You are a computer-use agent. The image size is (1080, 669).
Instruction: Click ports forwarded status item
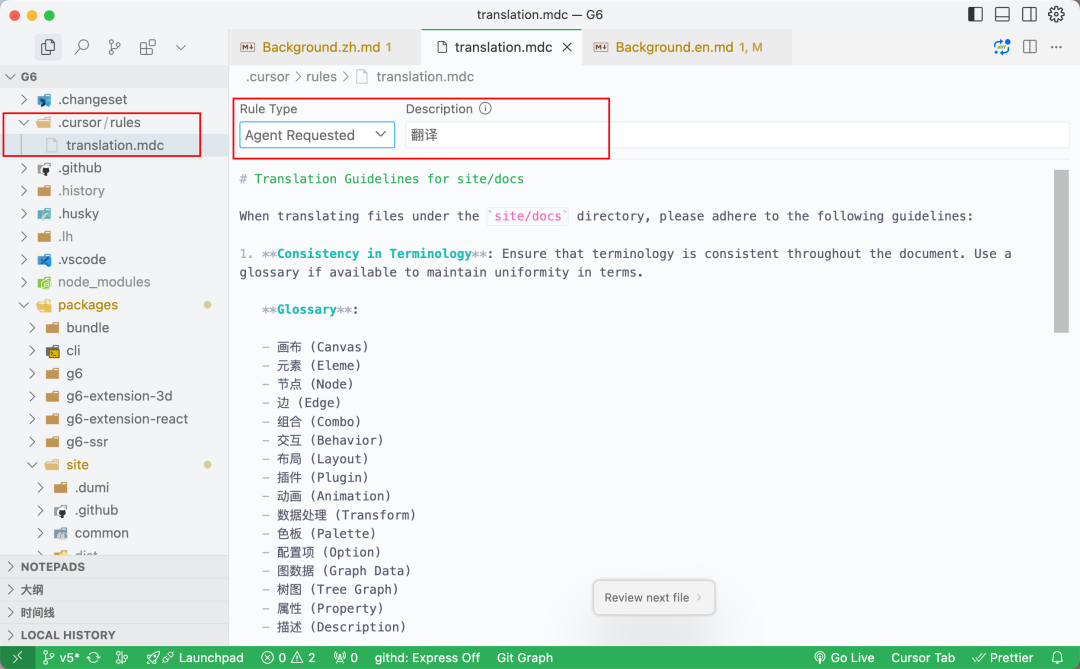click(x=345, y=657)
